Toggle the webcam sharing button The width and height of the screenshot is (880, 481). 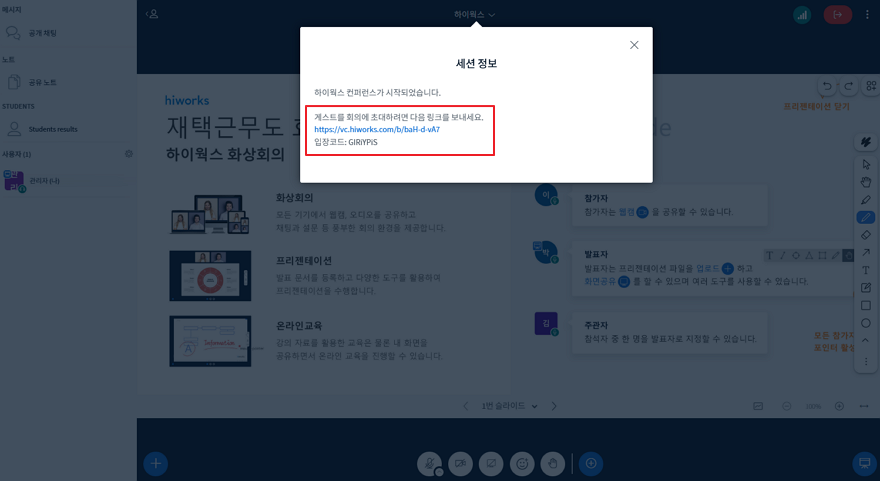pyautogui.click(x=460, y=463)
